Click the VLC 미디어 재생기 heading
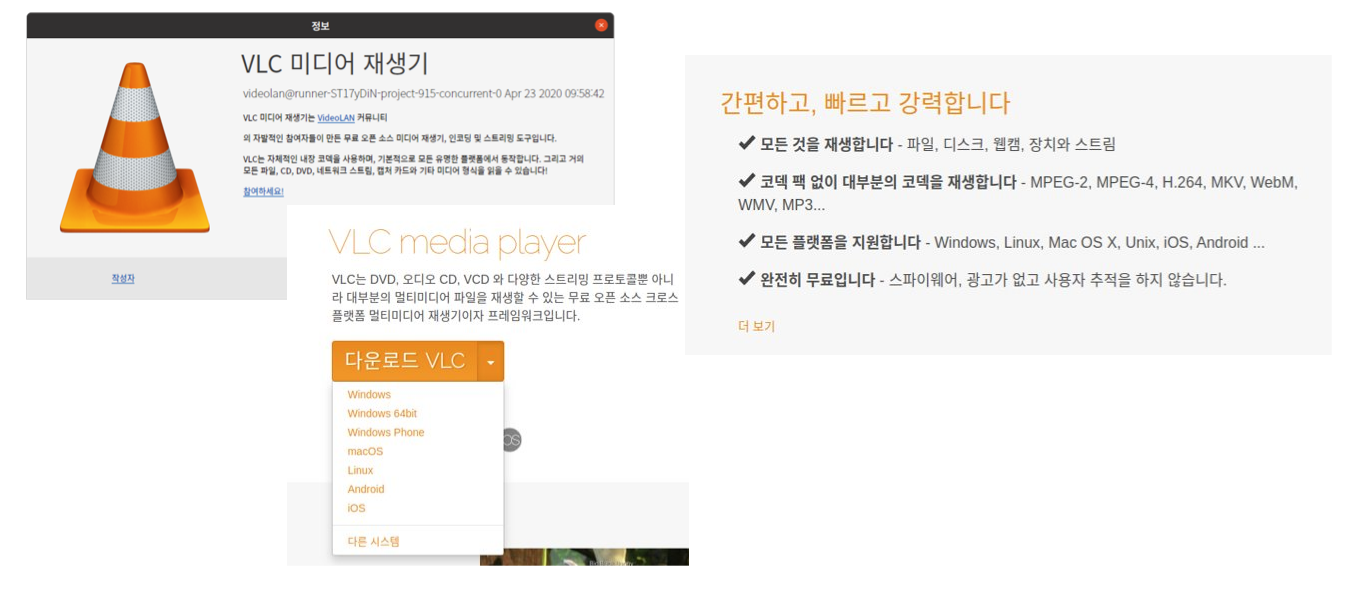 335,63
